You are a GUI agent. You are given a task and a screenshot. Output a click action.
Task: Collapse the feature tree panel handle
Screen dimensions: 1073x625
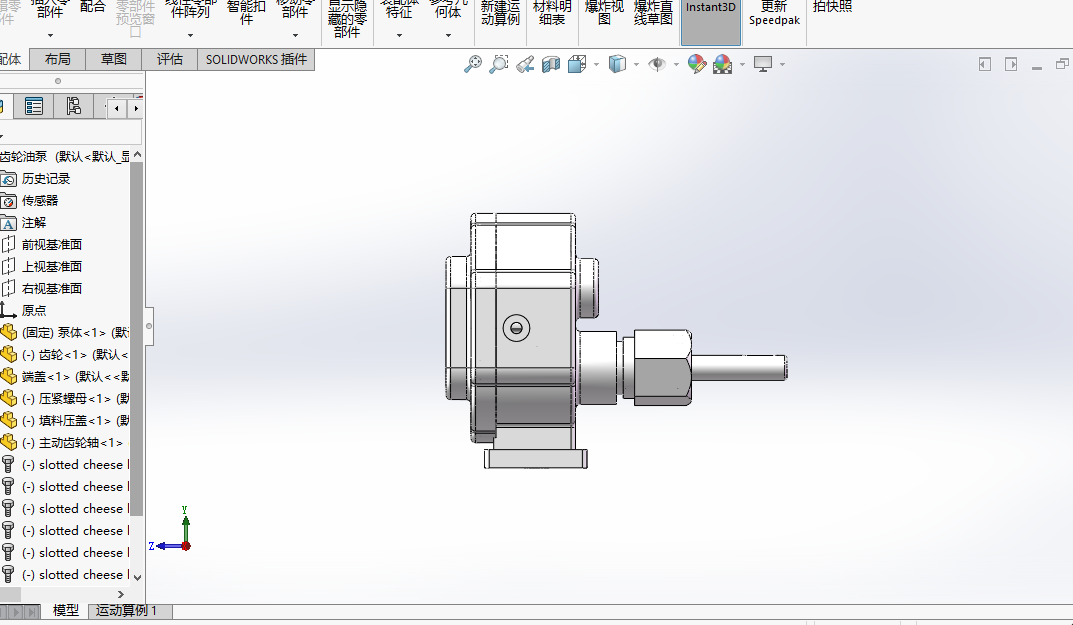coord(149,325)
